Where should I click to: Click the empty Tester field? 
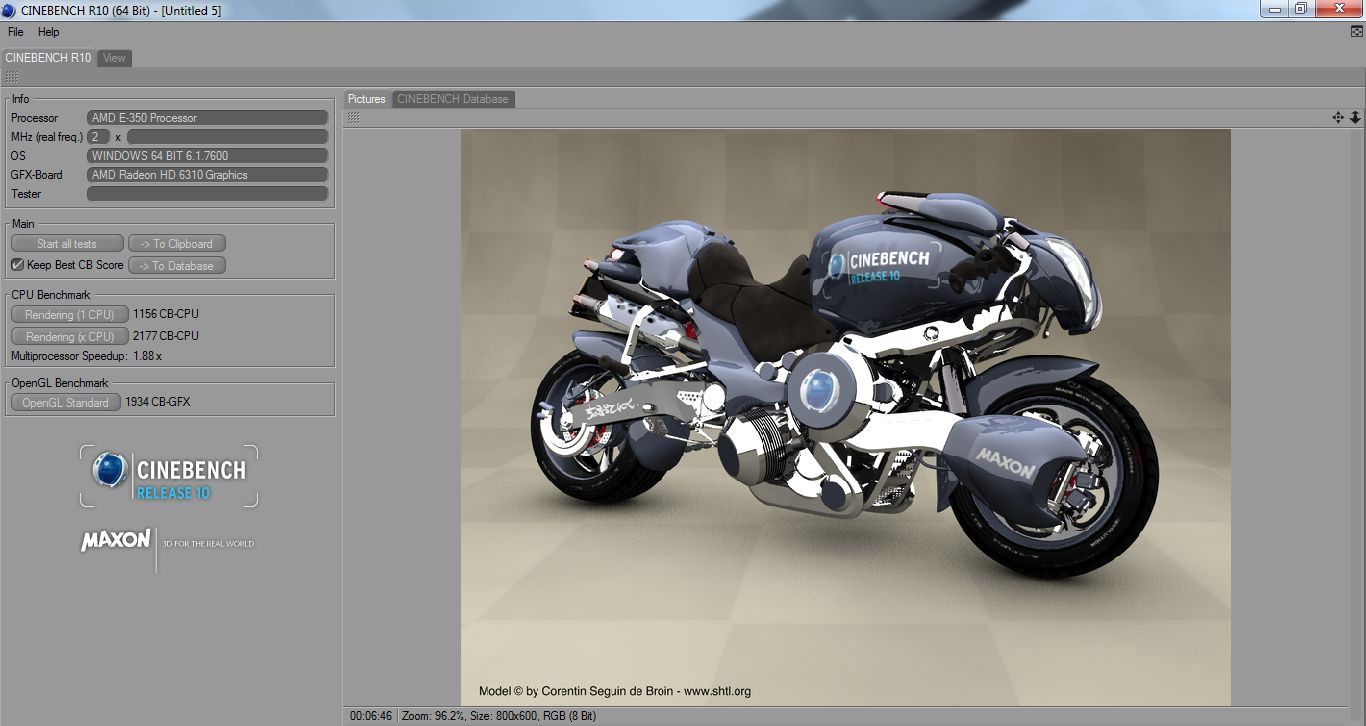tap(208, 194)
